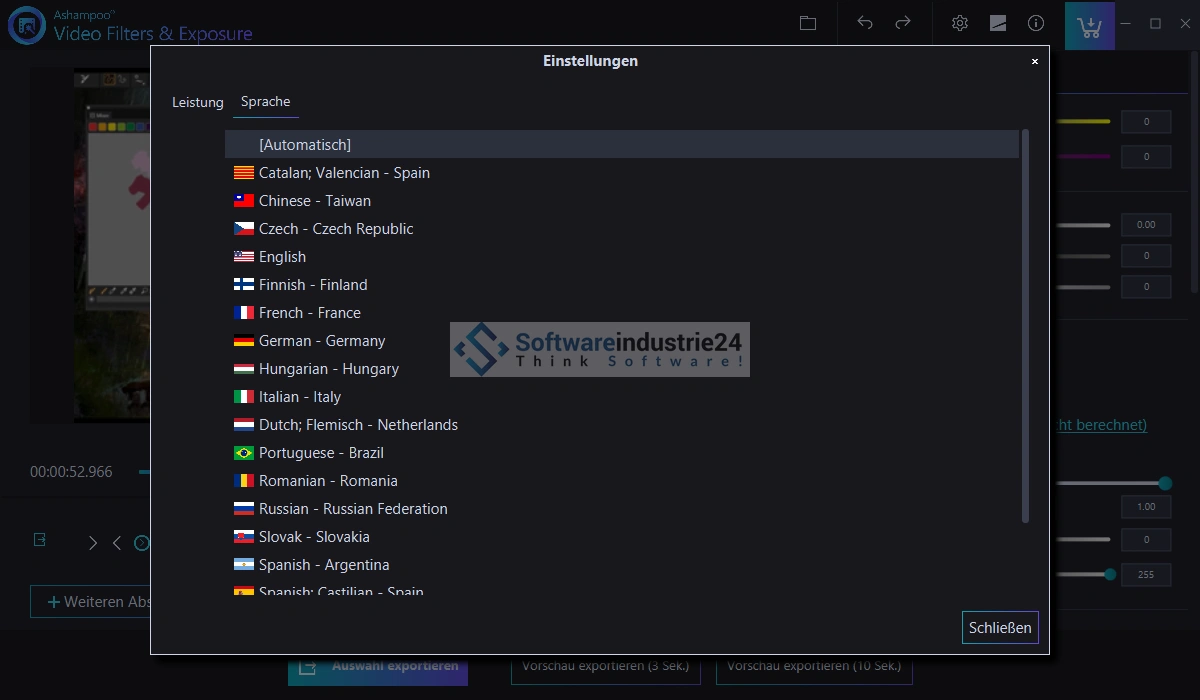This screenshot has width=1200, height=700.
Task: Select Russian - Russian Federation entry
Action: coord(353,509)
